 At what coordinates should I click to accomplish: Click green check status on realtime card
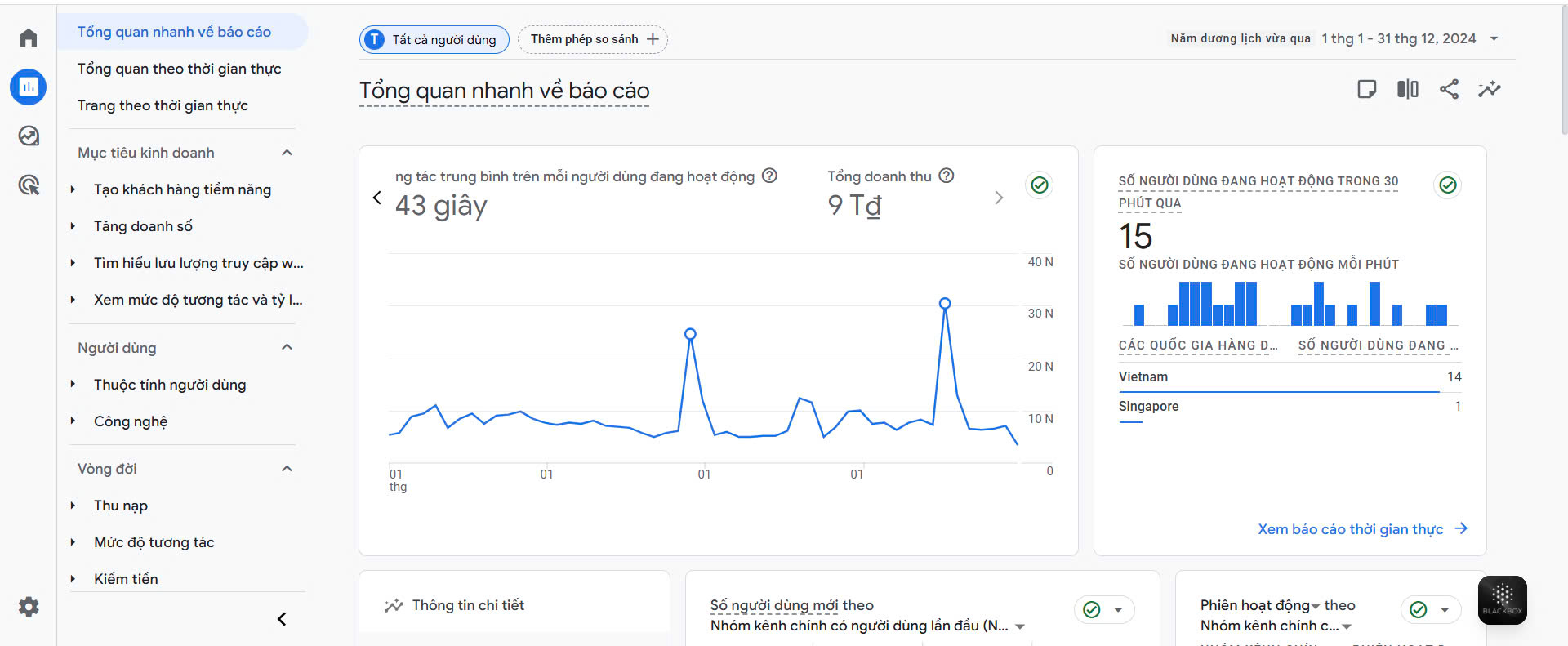coord(1448,185)
